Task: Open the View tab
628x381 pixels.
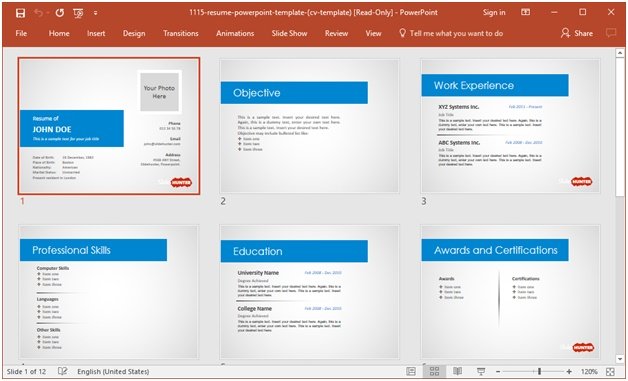Action: (x=373, y=33)
